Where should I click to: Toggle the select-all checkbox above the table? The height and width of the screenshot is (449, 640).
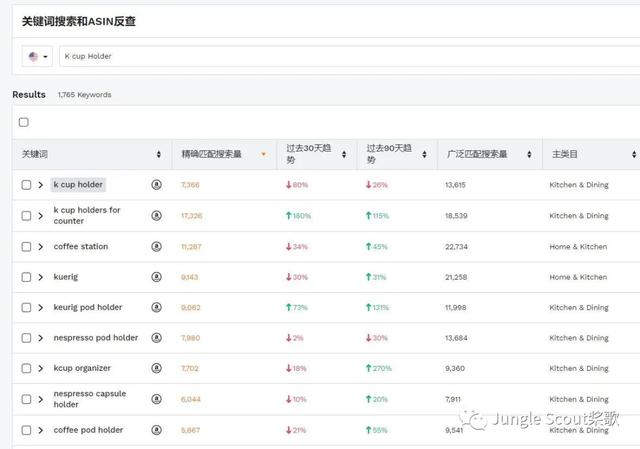click(x=24, y=122)
